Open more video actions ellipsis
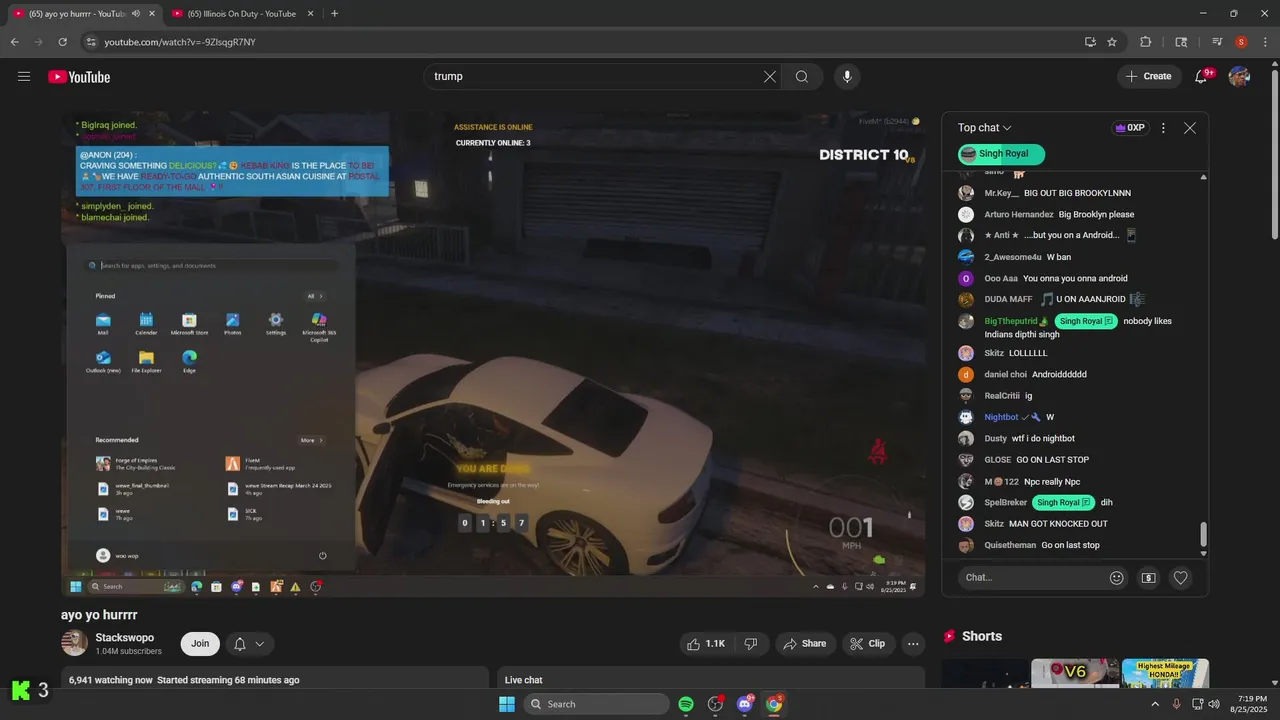 coord(913,644)
